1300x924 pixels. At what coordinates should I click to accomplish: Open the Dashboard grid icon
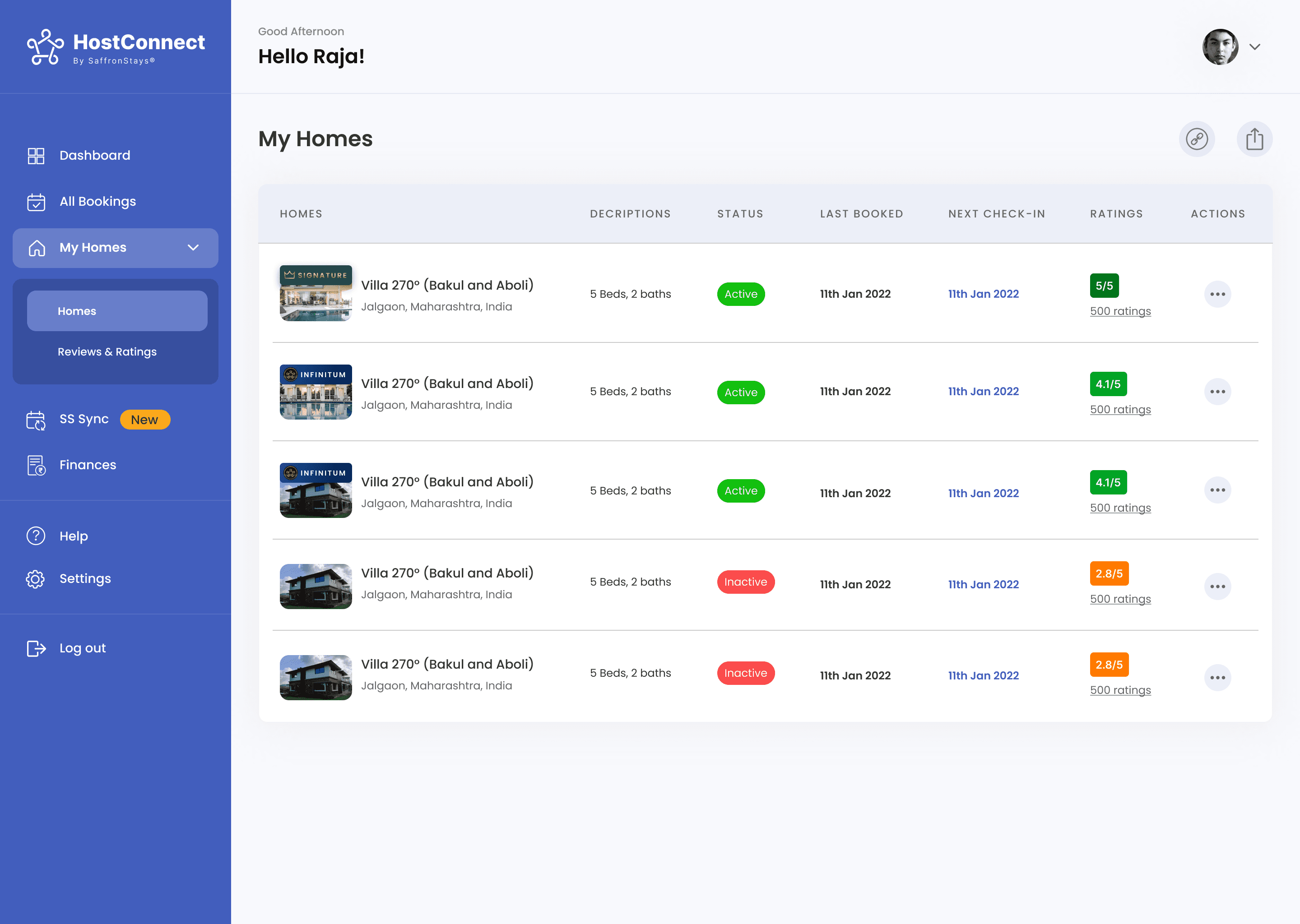[36, 156]
